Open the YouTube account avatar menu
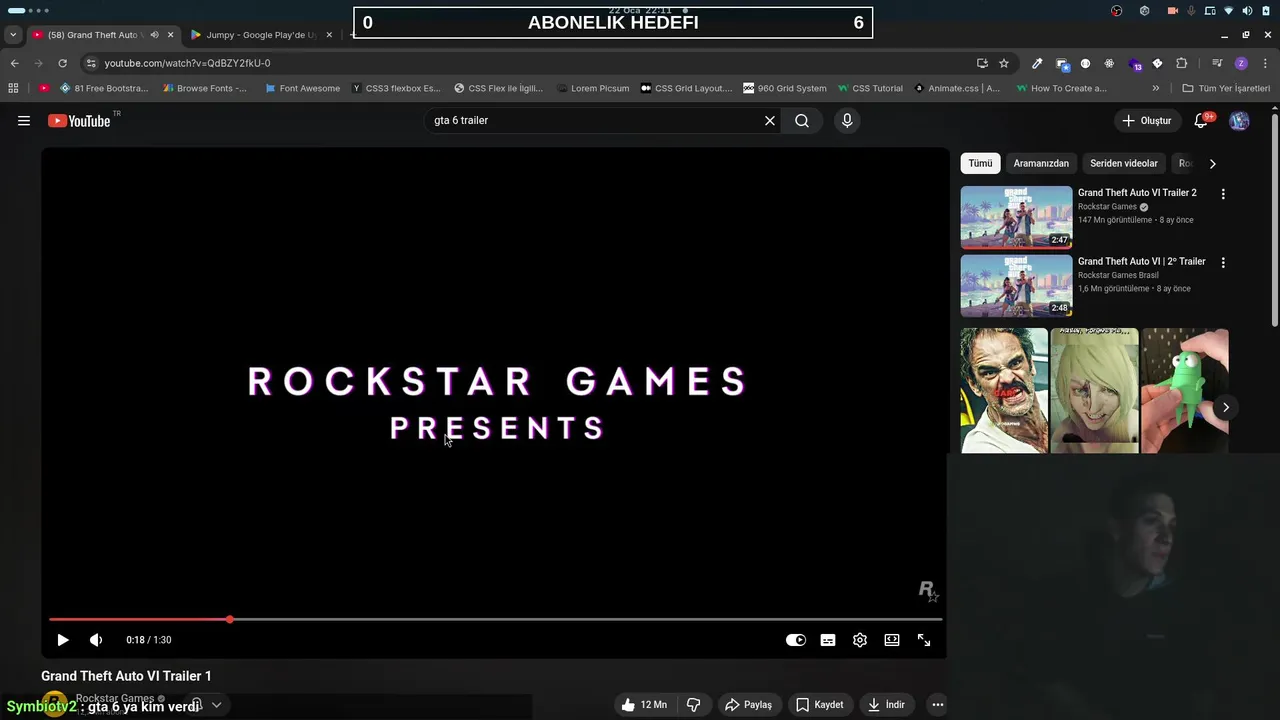The width and height of the screenshot is (1280, 720). click(x=1239, y=121)
